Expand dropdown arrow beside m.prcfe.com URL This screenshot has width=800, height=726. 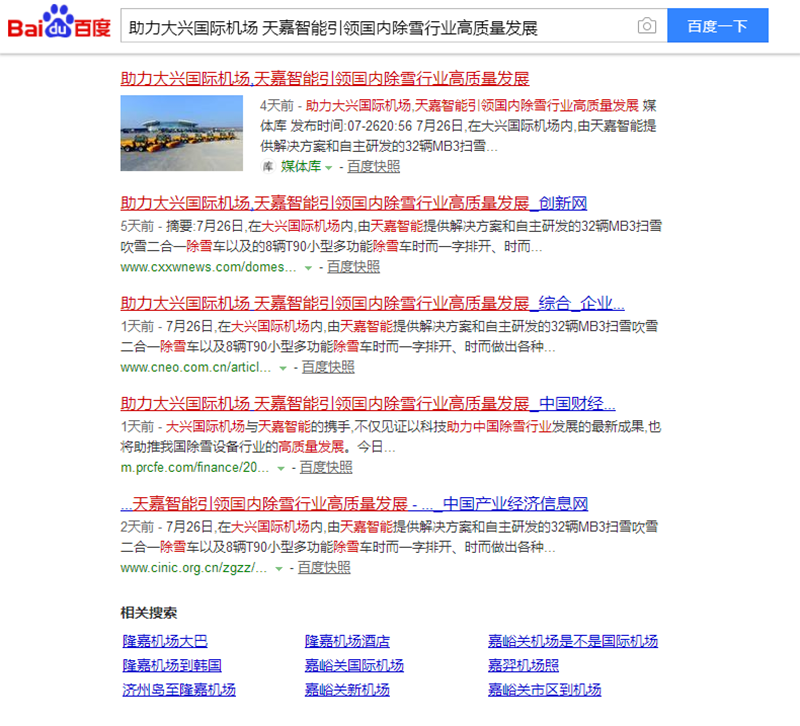pyautogui.click(x=281, y=468)
